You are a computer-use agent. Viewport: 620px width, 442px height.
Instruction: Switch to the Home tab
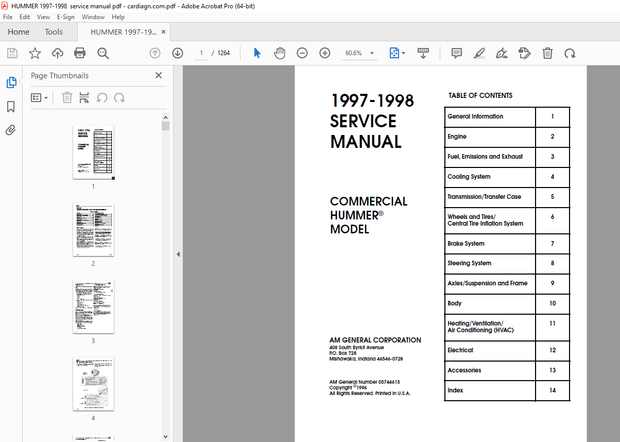(x=19, y=32)
